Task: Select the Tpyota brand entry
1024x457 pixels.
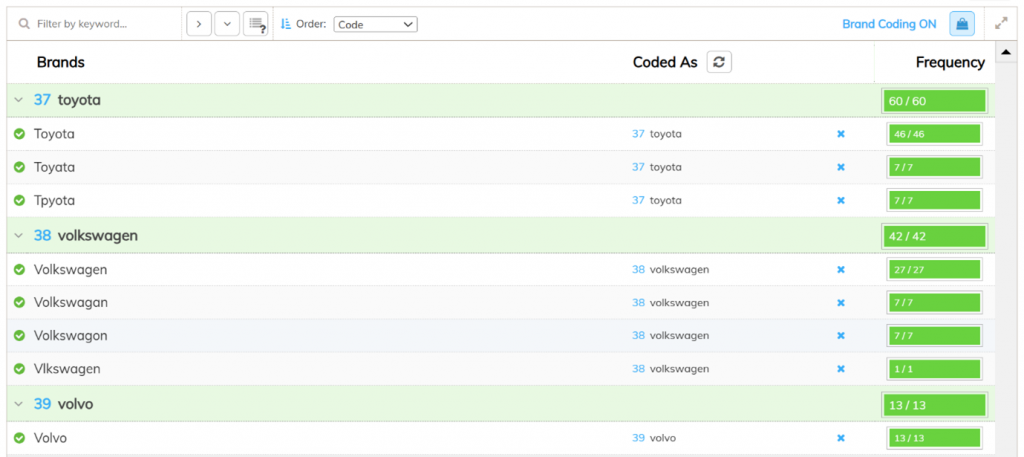Action: 54,200
